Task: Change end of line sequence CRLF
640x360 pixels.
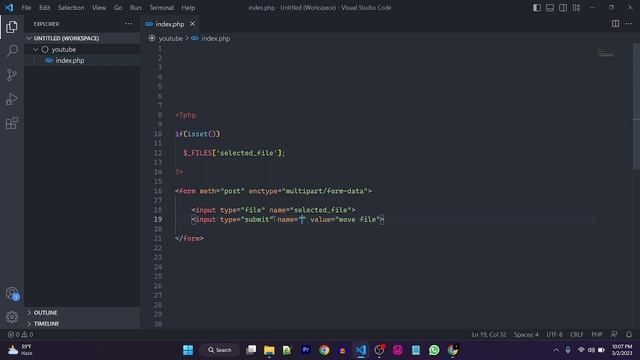Action: [x=577, y=334]
